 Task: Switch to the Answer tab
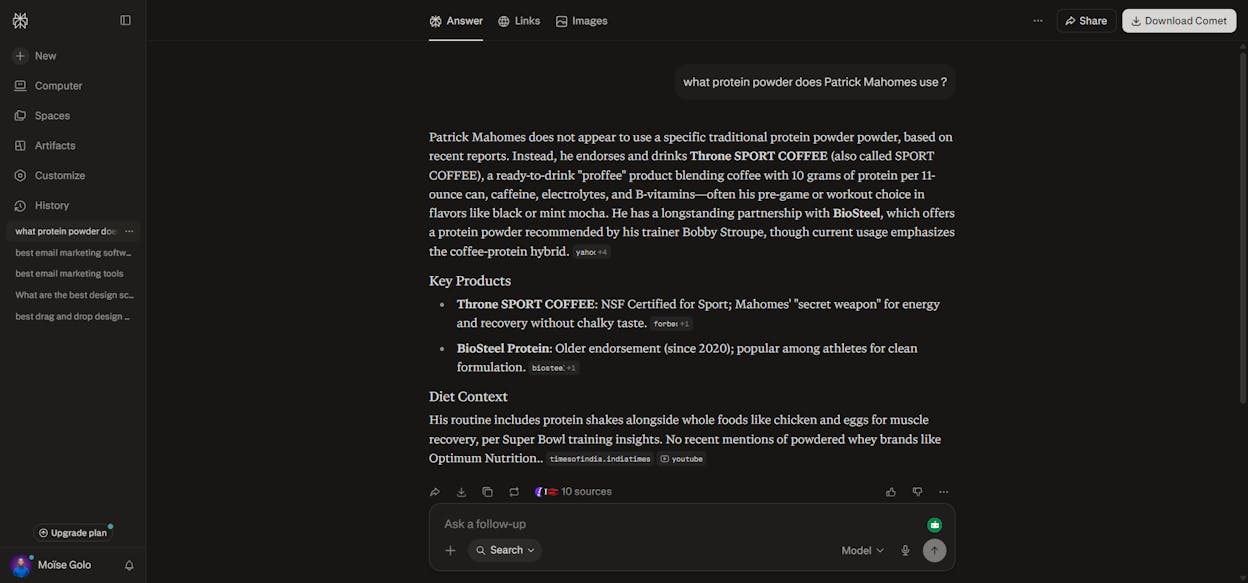tap(456, 21)
